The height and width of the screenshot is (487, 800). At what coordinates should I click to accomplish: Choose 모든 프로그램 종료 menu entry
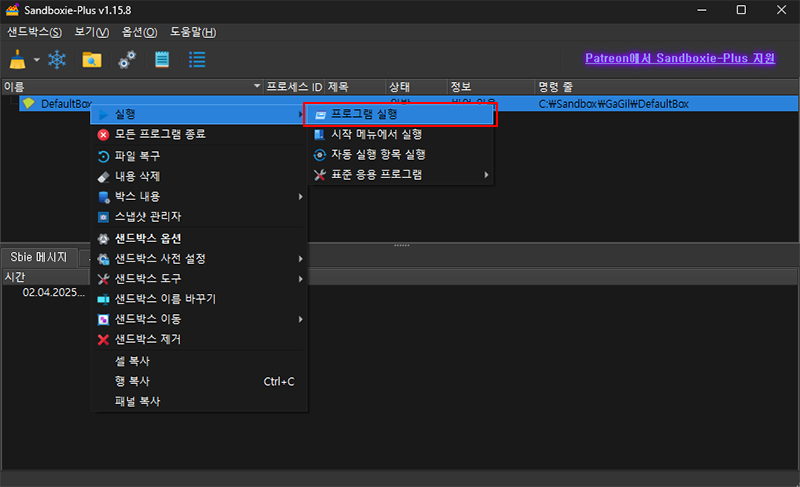(199, 134)
